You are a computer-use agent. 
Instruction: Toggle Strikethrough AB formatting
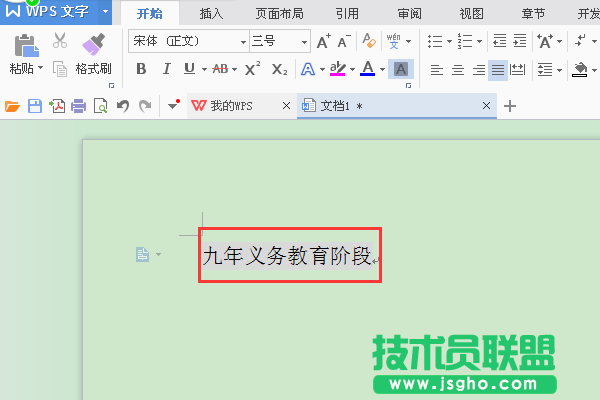[x=220, y=69]
